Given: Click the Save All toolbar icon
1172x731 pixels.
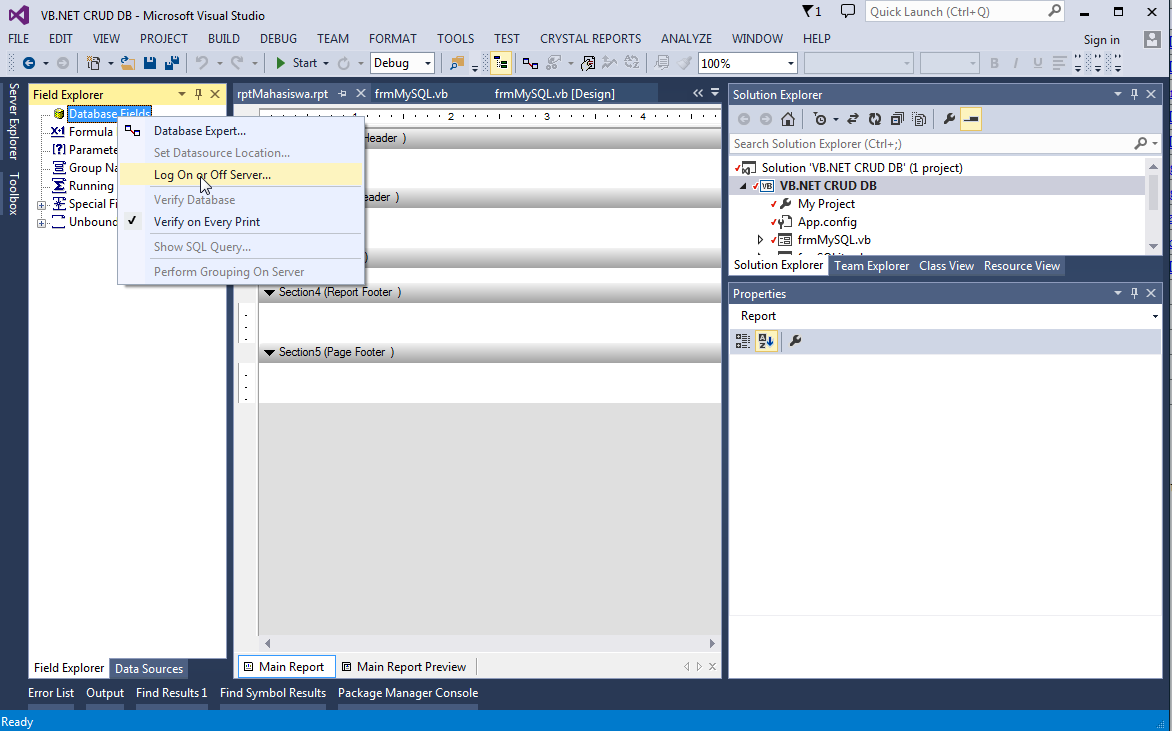Looking at the screenshot, I should pos(172,64).
